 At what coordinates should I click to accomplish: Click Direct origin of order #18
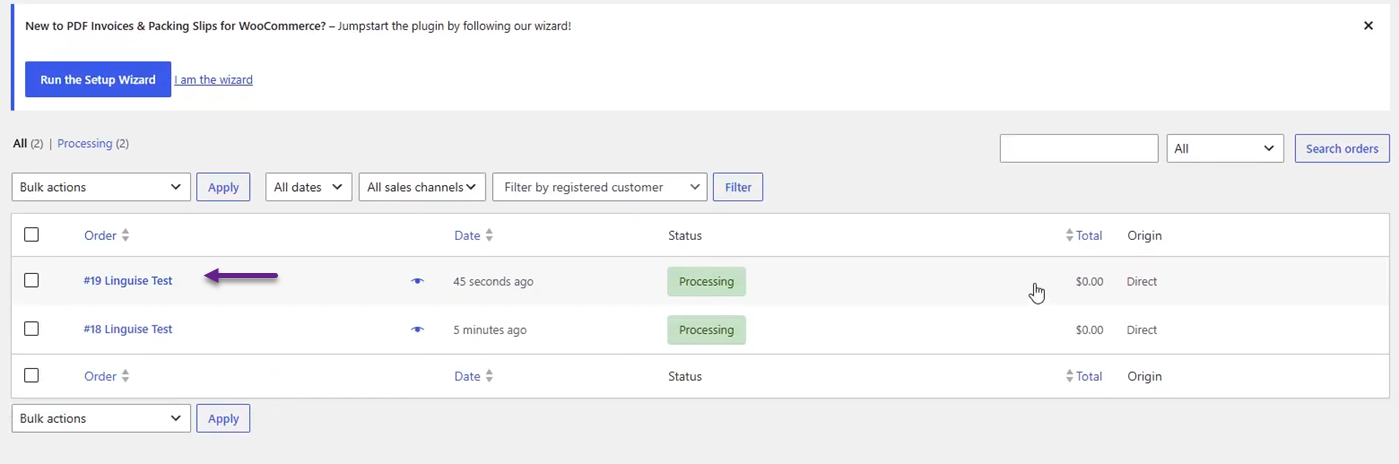pyautogui.click(x=1142, y=330)
